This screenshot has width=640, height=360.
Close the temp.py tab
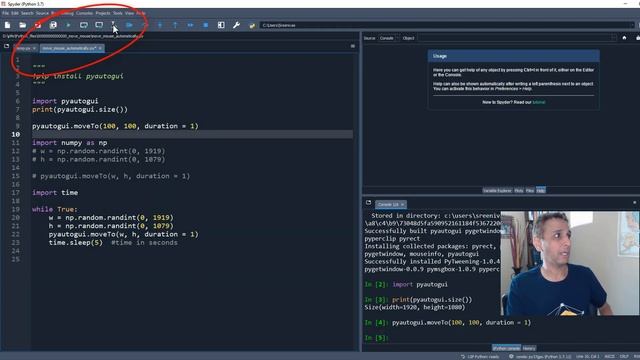click(34, 48)
